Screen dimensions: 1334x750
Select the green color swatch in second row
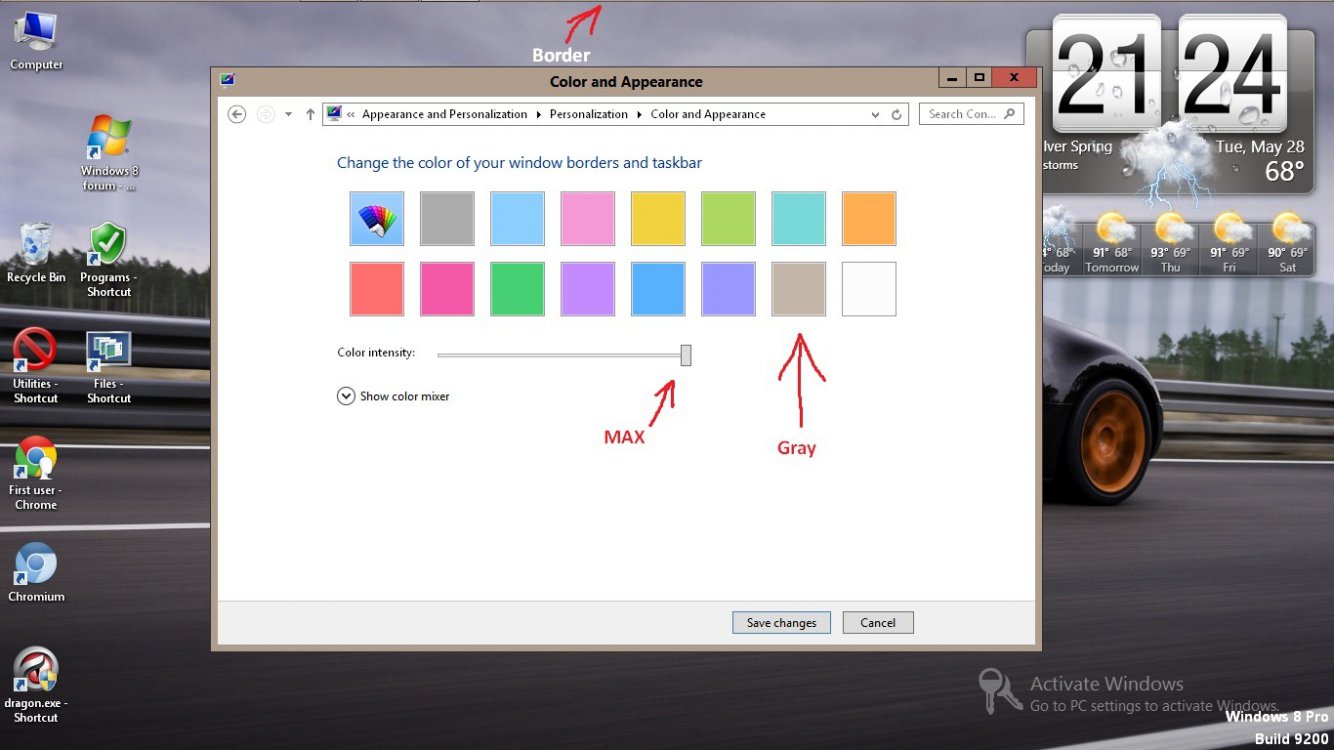(x=517, y=289)
